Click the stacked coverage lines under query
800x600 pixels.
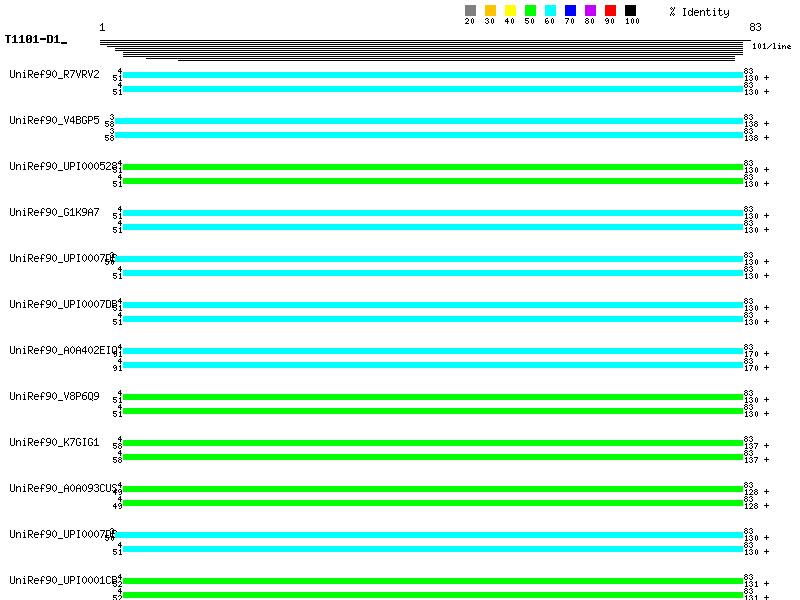point(420,47)
